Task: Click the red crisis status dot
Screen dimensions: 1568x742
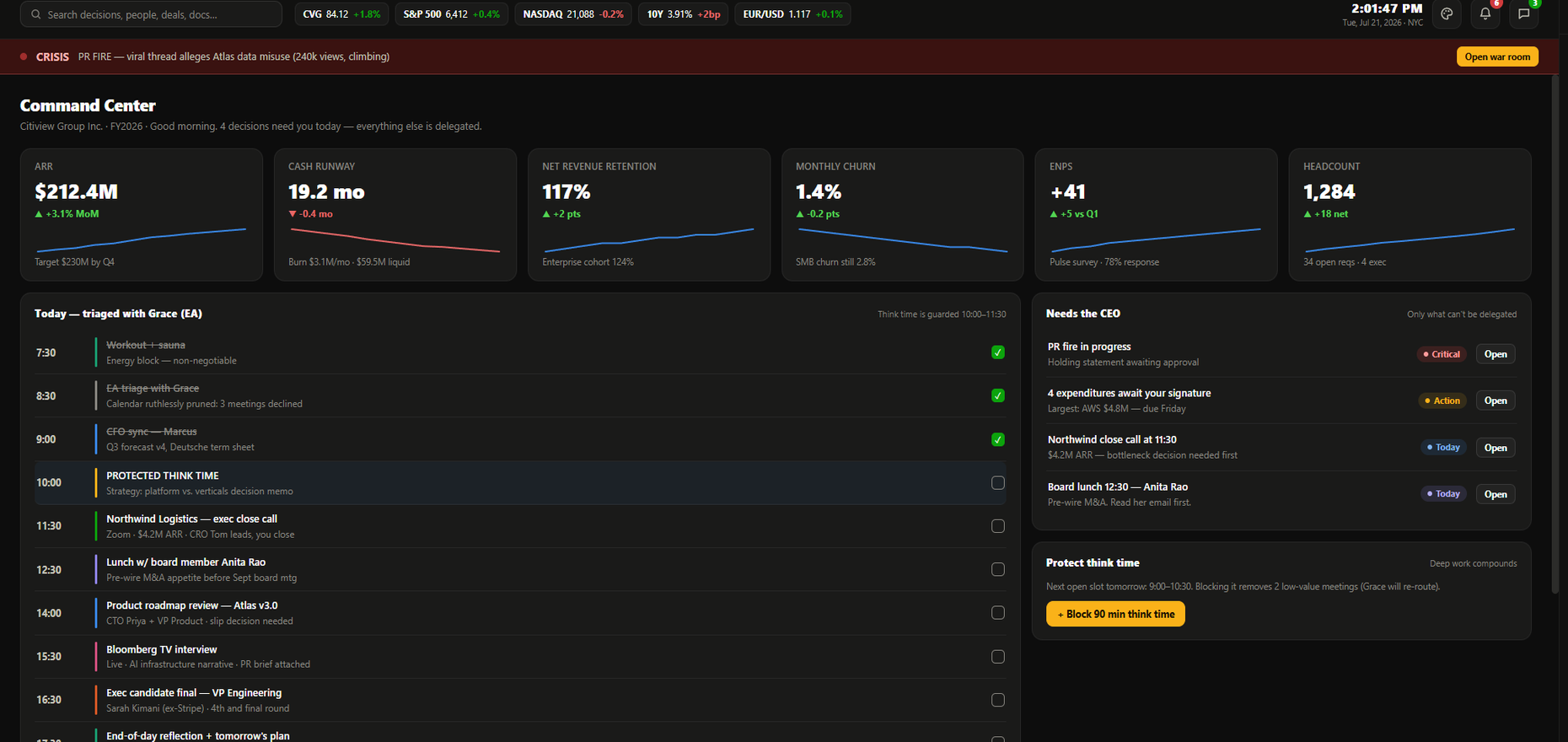Action: [x=24, y=56]
